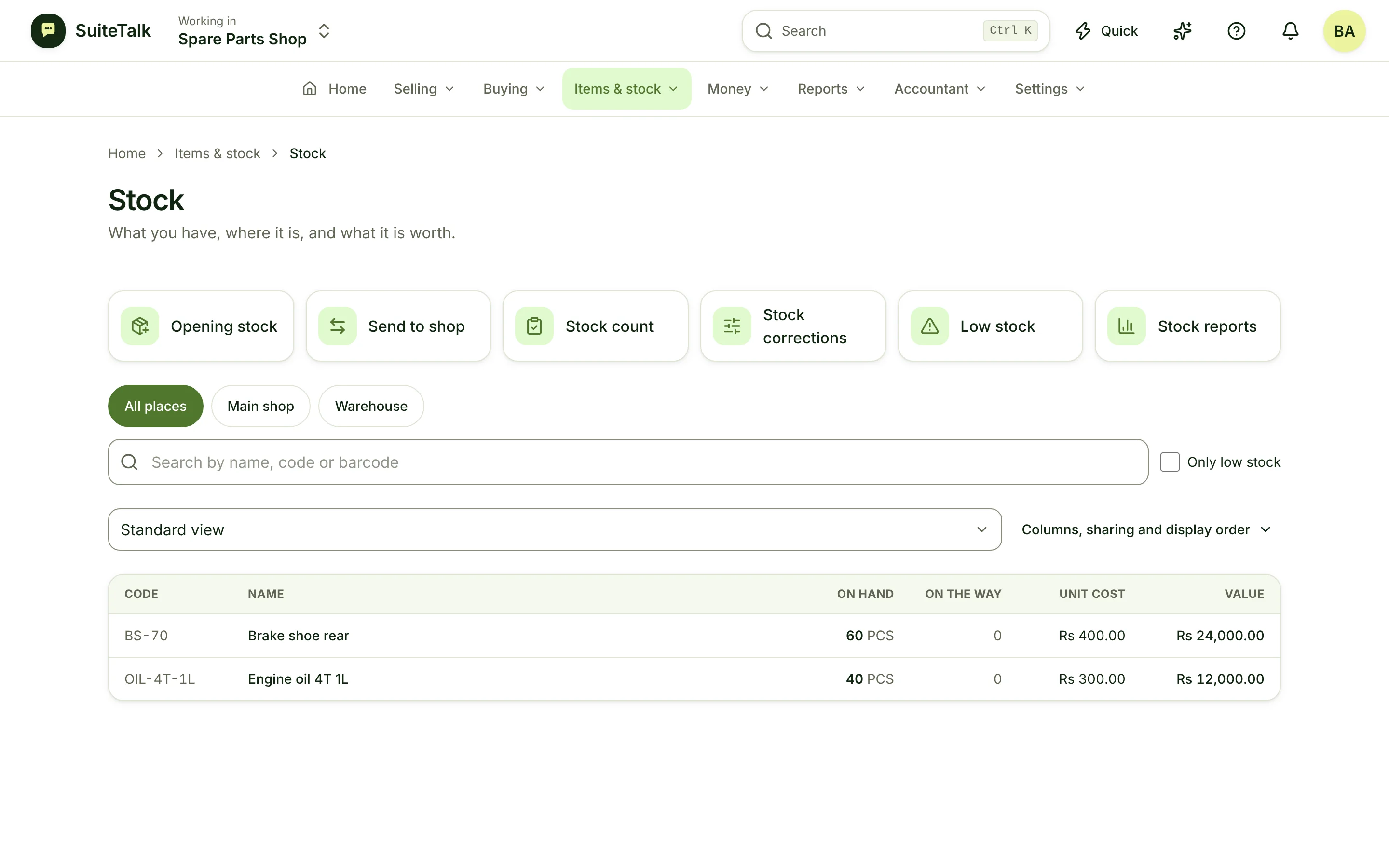This screenshot has height=868, width=1389.
Task: Go to Items & stock breadcrumb
Action: pyautogui.click(x=218, y=153)
